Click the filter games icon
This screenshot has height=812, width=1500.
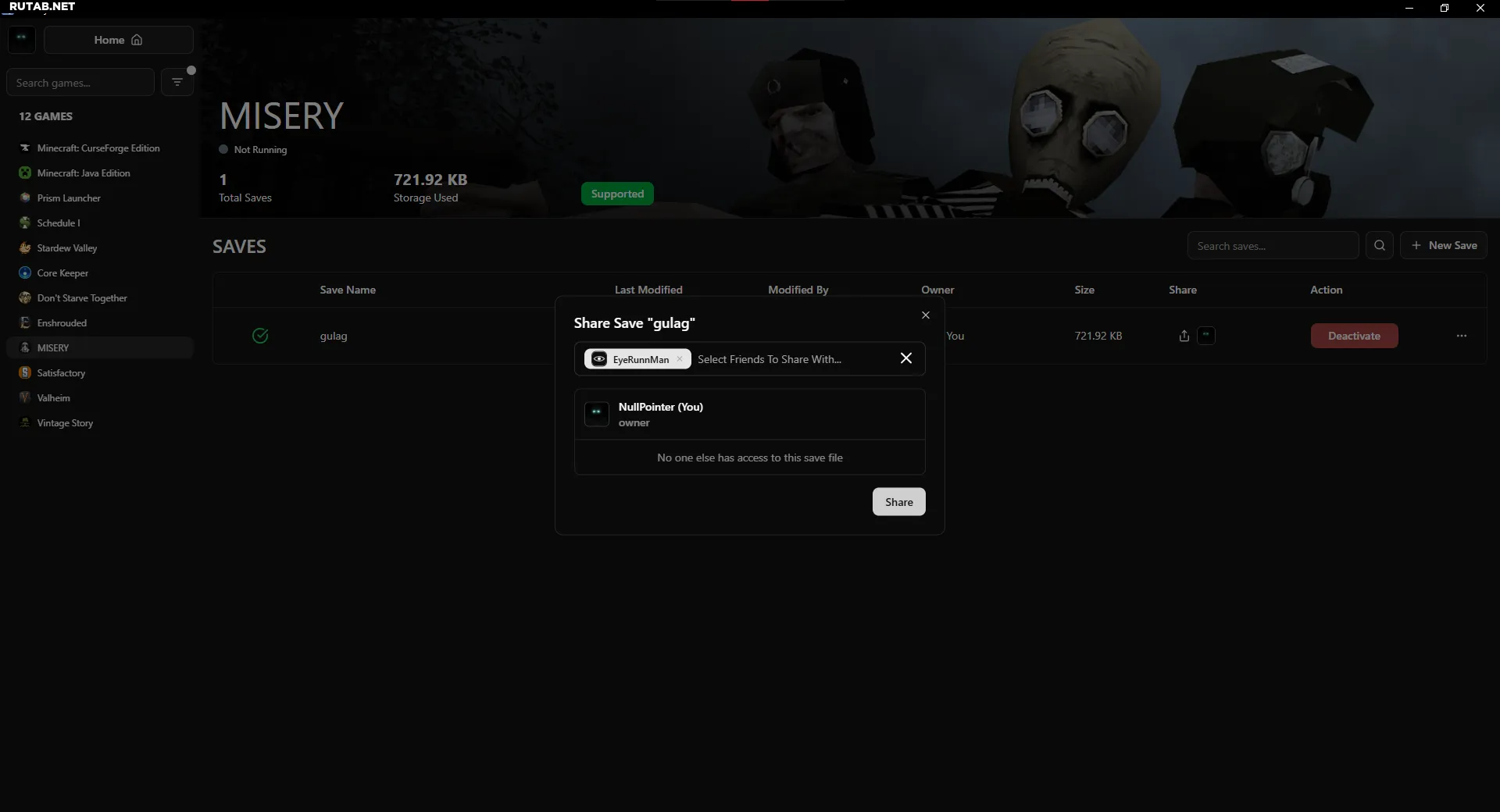tap(177, 82)
